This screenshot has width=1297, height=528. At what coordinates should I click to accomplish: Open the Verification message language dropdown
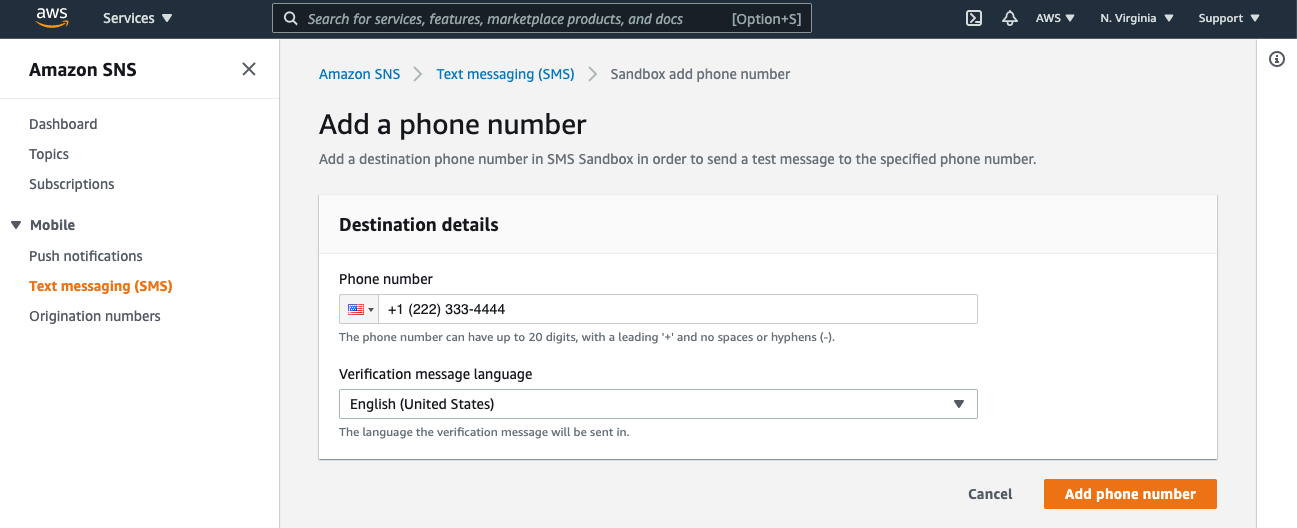[x=658, y=404]
